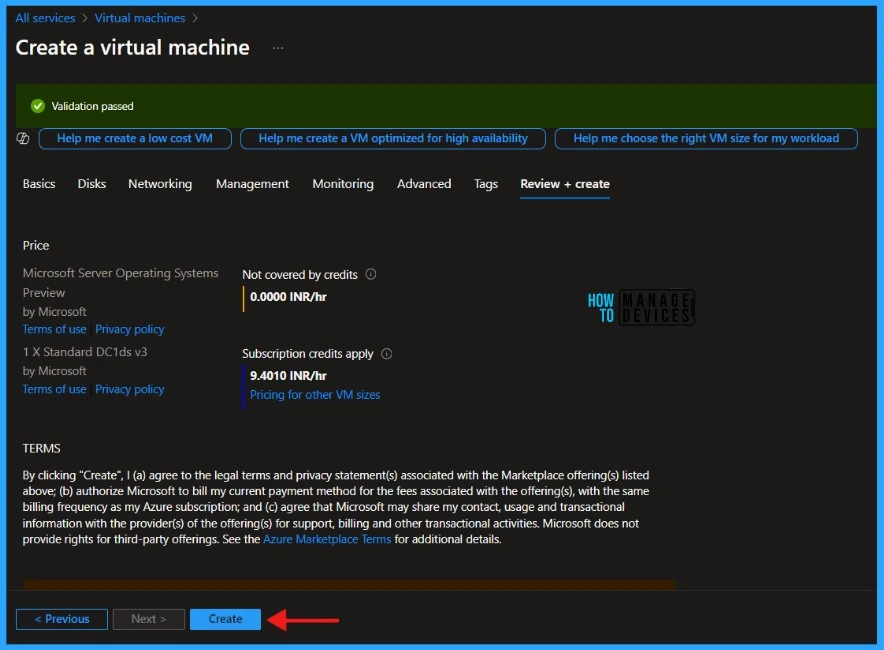Image resolution: width=884 pixels, height=650 pixels.
Task: Click the Not covered by credits label
Action: point(300,275)
